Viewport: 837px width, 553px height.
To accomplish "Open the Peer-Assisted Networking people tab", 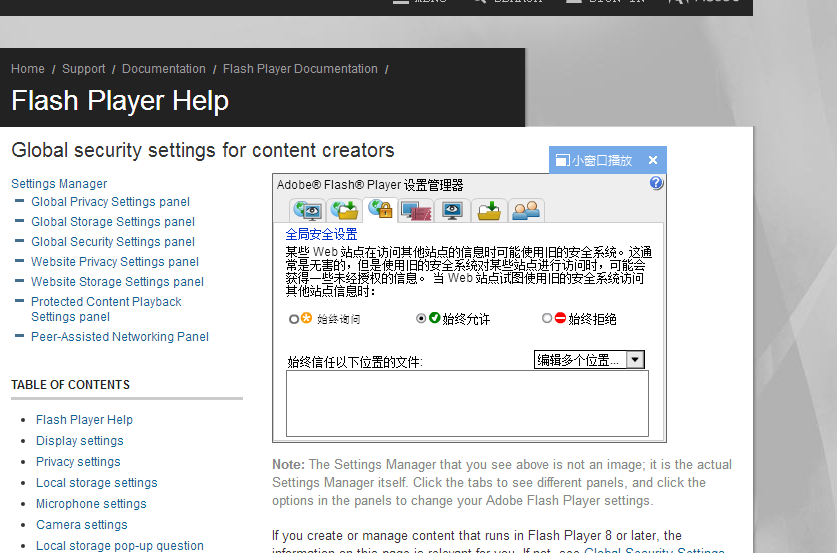I will (x=526, y=210).
